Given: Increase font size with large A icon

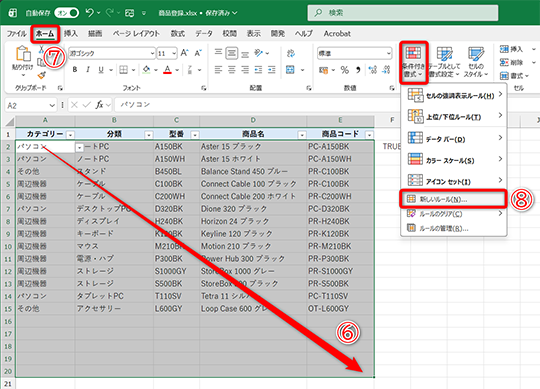Looking at the screenshot, I should (184, 53).
